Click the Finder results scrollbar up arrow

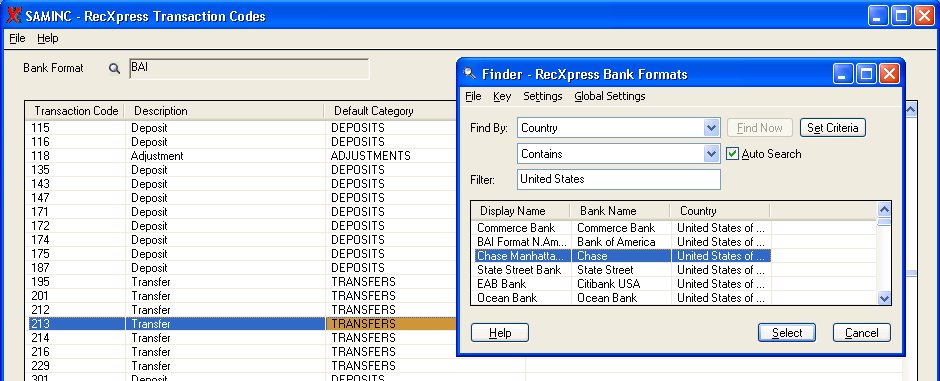point(884,210)
